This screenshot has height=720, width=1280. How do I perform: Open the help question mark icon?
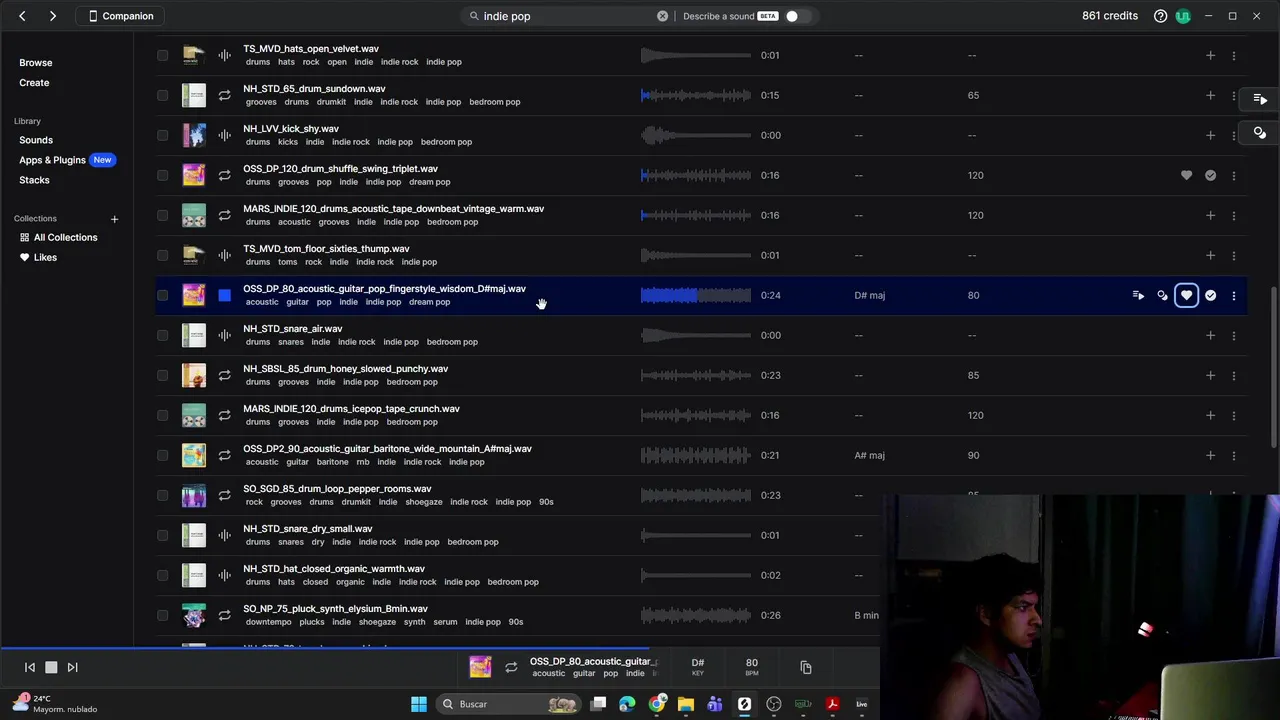(x=1160, y=16)
